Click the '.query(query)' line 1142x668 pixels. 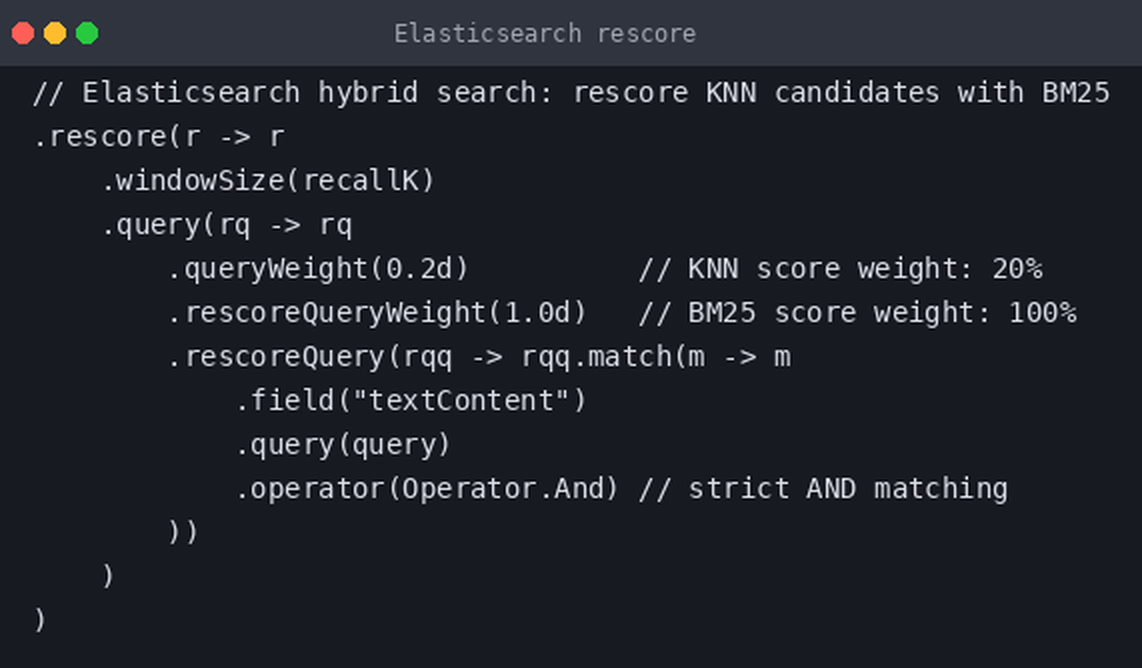tap(343, 444)
